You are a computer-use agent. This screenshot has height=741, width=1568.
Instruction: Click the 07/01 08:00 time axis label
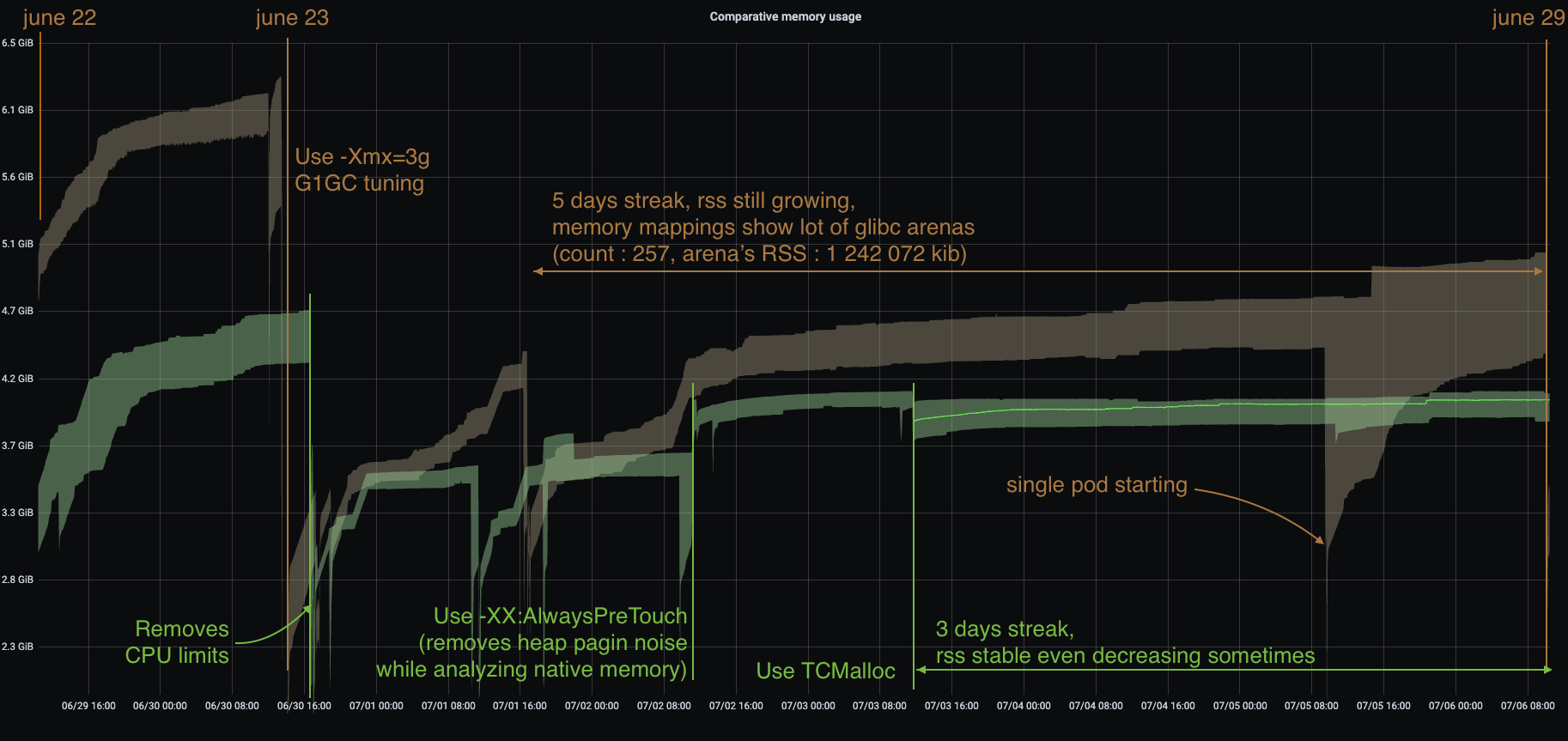click(448, 706)
